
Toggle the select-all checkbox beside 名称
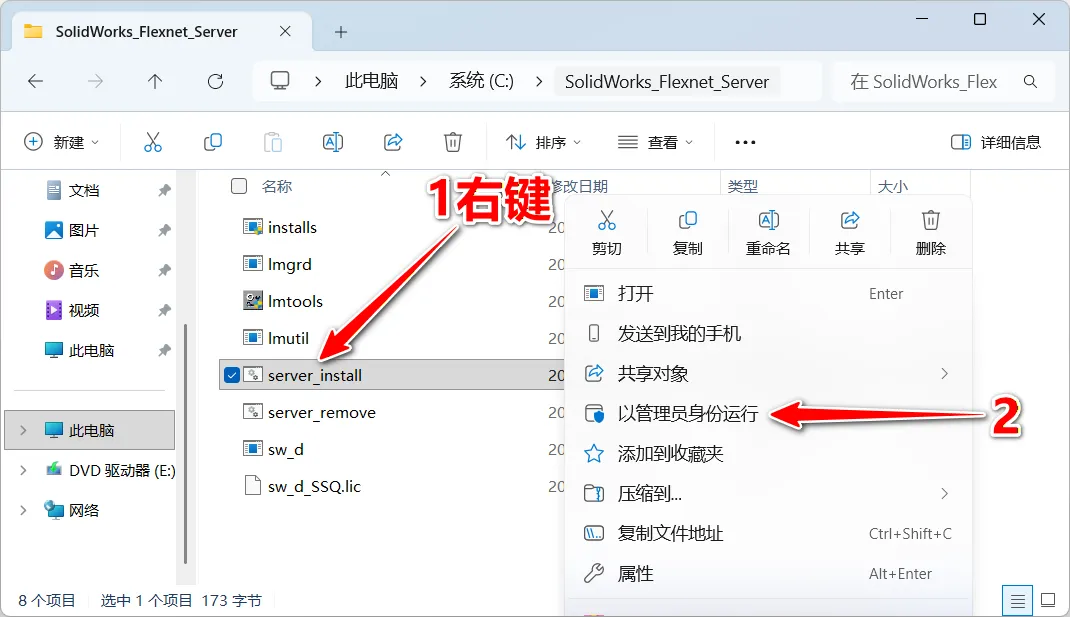coord(239,186)
